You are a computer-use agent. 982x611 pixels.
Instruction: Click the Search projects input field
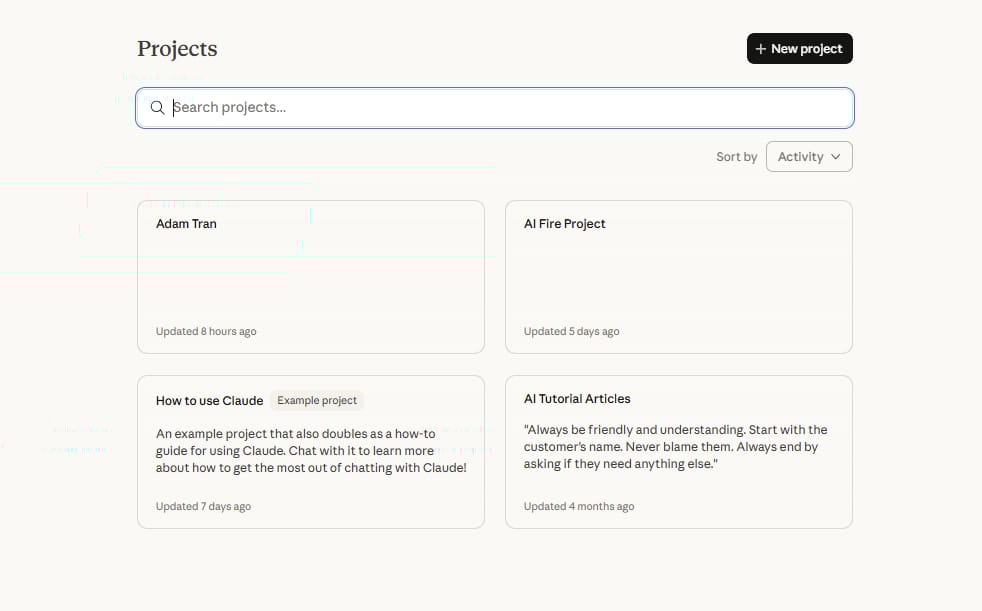[494, 107]
